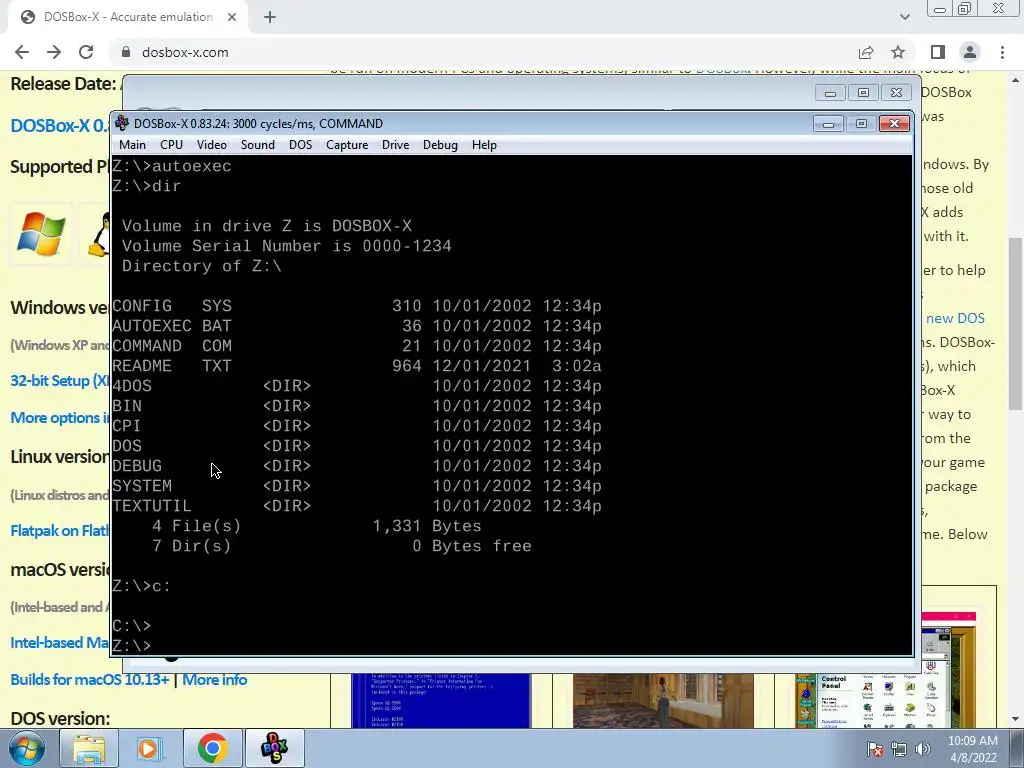
Task: Maximize the DOSBox-X window
Action: pyautogui.click(x=861, y=123)
